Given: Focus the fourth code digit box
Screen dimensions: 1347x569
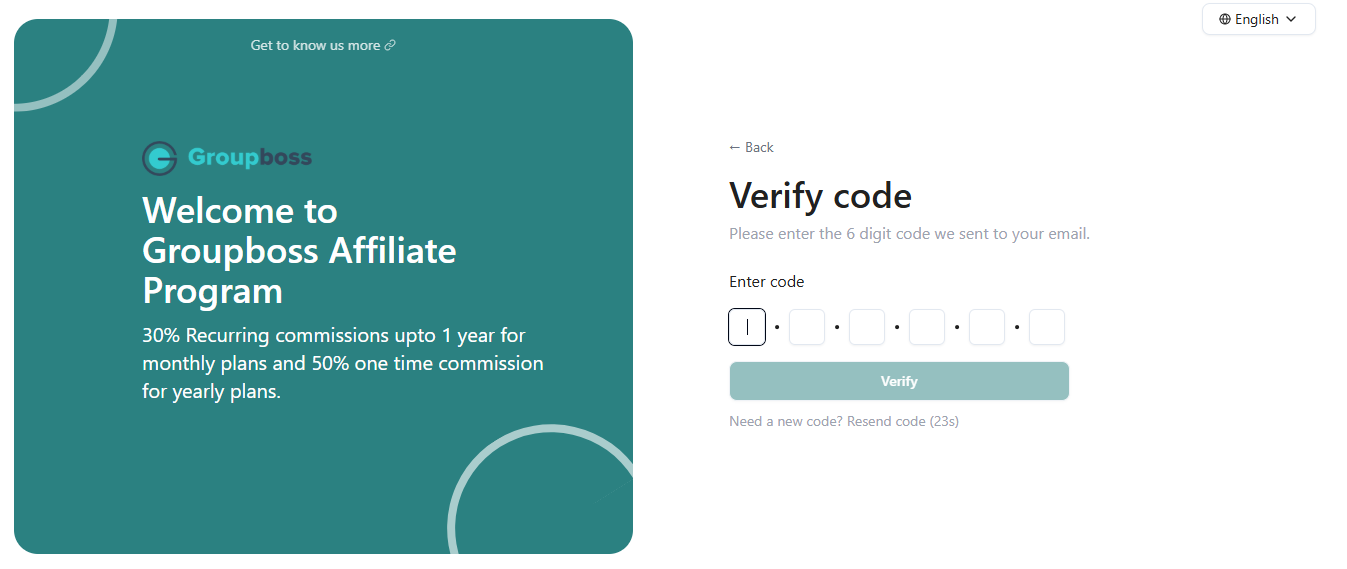Looking at the screenshot, I should point(927,327).
